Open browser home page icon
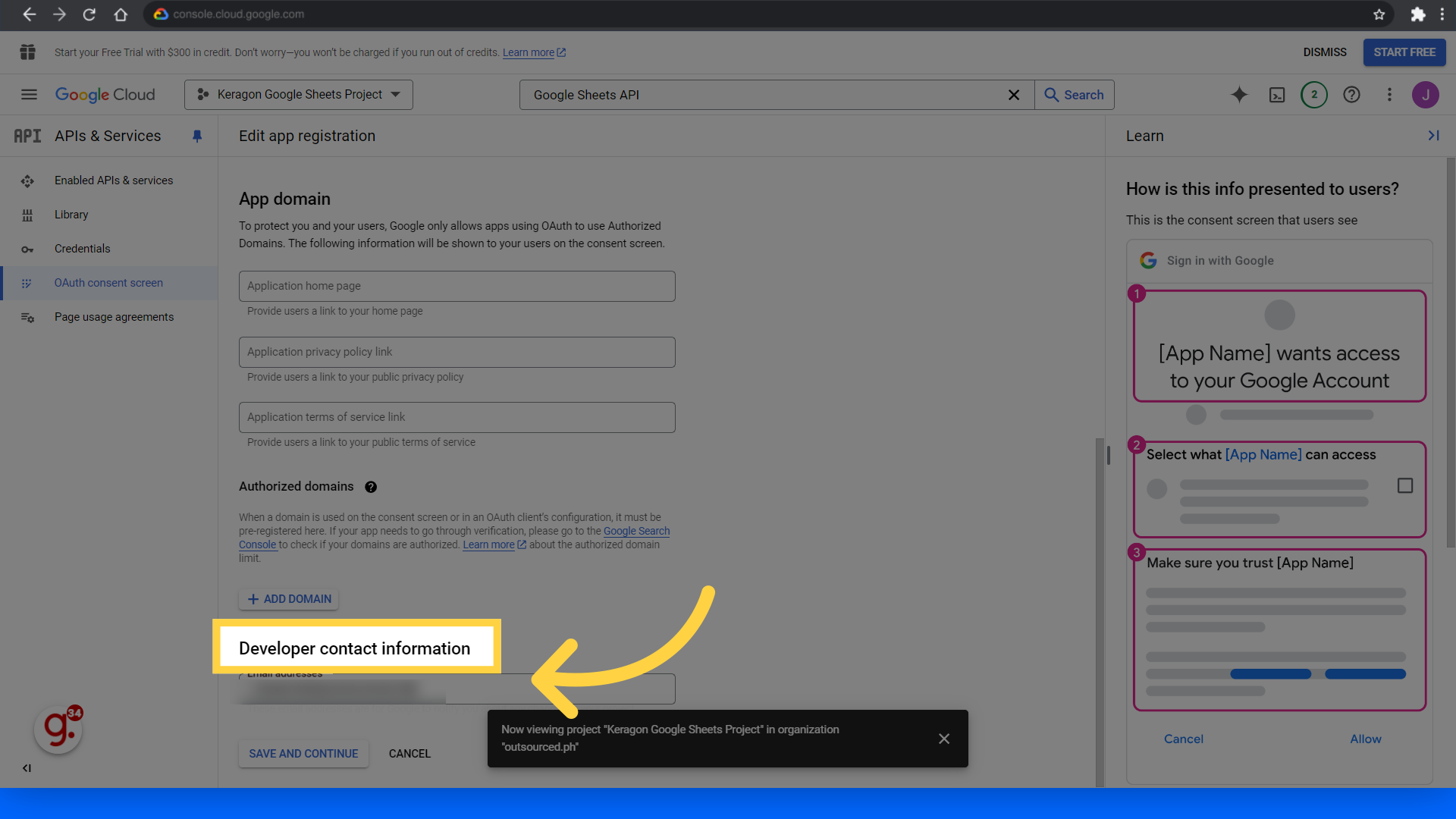 click(x=121, y=14)
